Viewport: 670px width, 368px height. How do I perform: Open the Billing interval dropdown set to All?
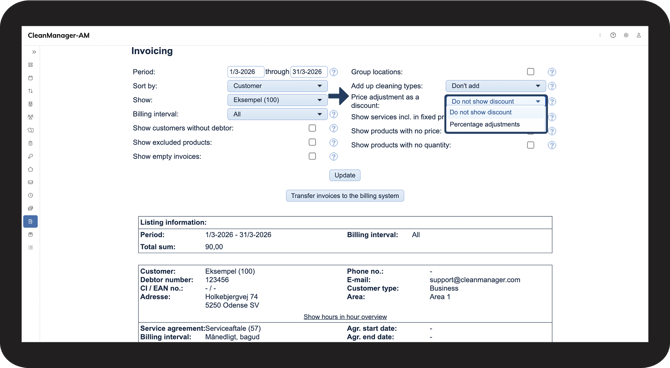[x=277, y=114]
